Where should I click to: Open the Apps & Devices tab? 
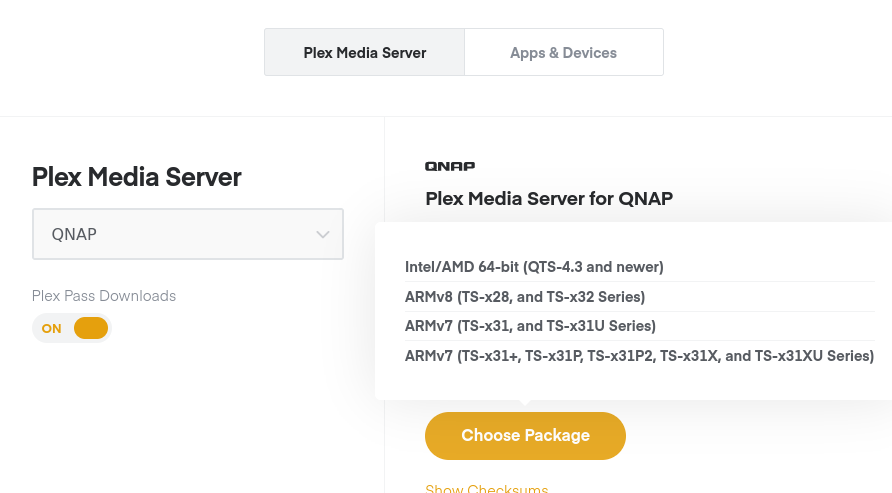tap(563, 52)
